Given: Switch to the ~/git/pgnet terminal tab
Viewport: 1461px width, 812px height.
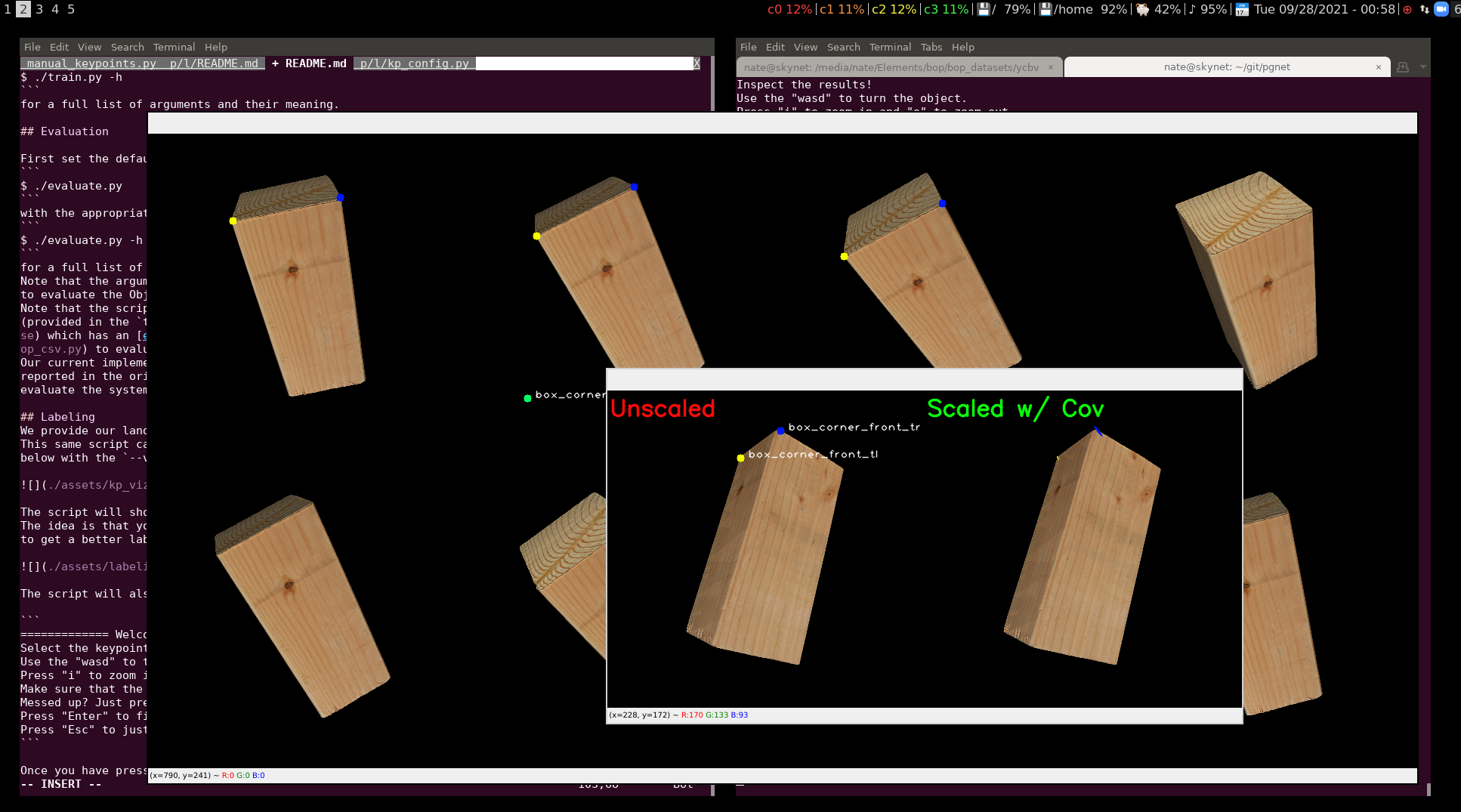Looking at the screenshot, I should (x=1227, y=67).
